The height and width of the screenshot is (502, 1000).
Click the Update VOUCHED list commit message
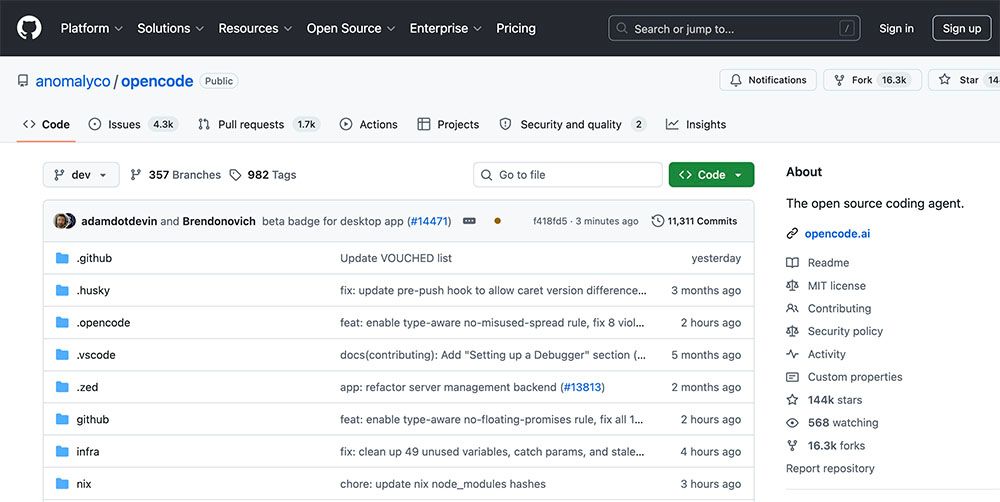click(396, 258)
